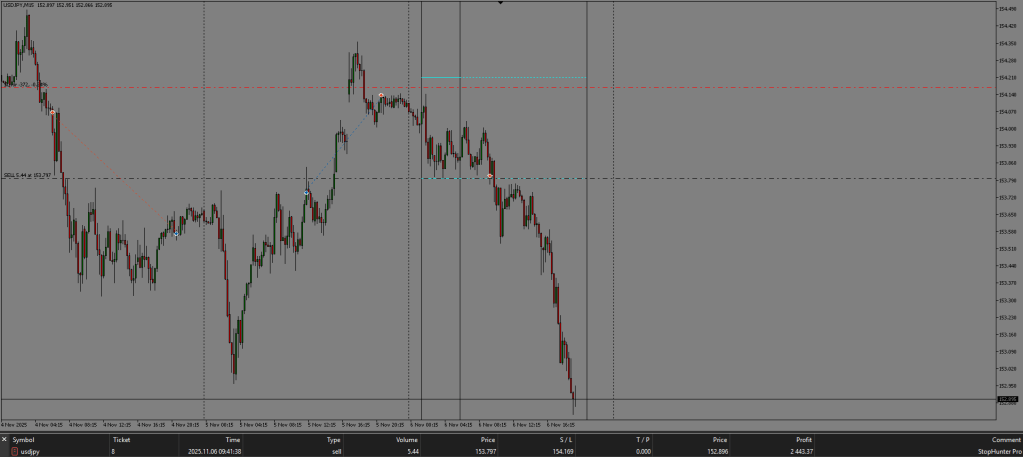Image resolution: width=1023 pixels, height=457 pixels.
Task: Click the blue buy arrow on 5 Nov
Action: pos(306,192)
